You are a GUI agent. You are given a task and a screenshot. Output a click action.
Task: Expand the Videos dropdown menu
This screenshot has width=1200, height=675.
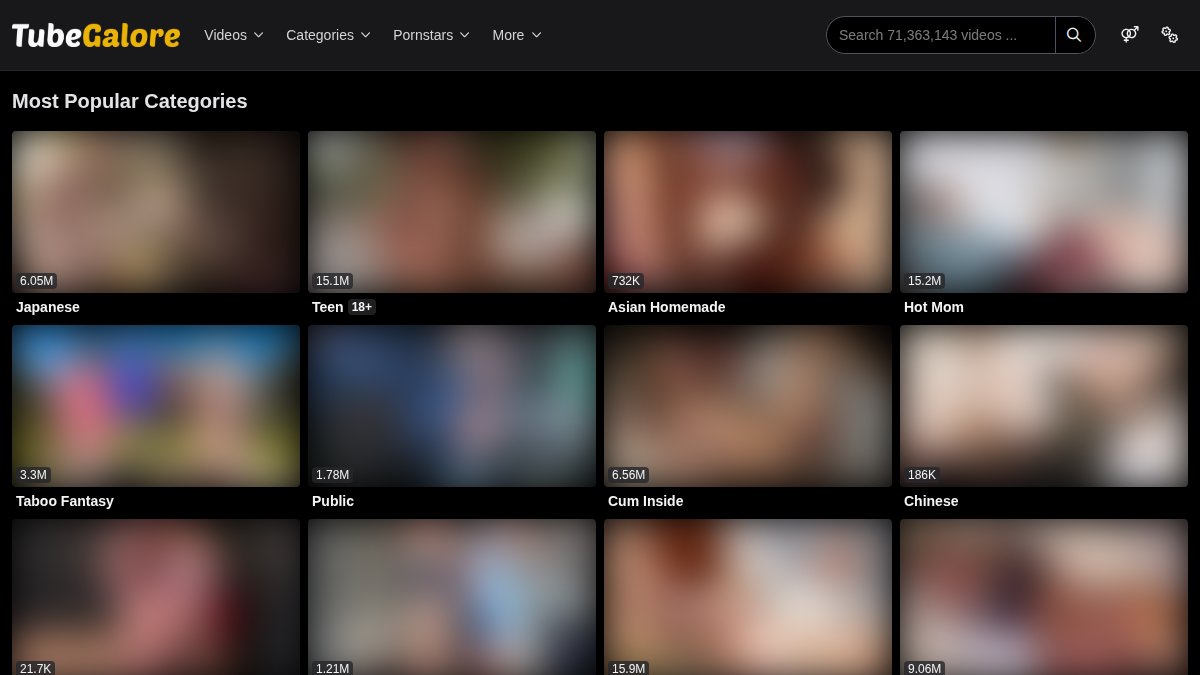[234, 35]
